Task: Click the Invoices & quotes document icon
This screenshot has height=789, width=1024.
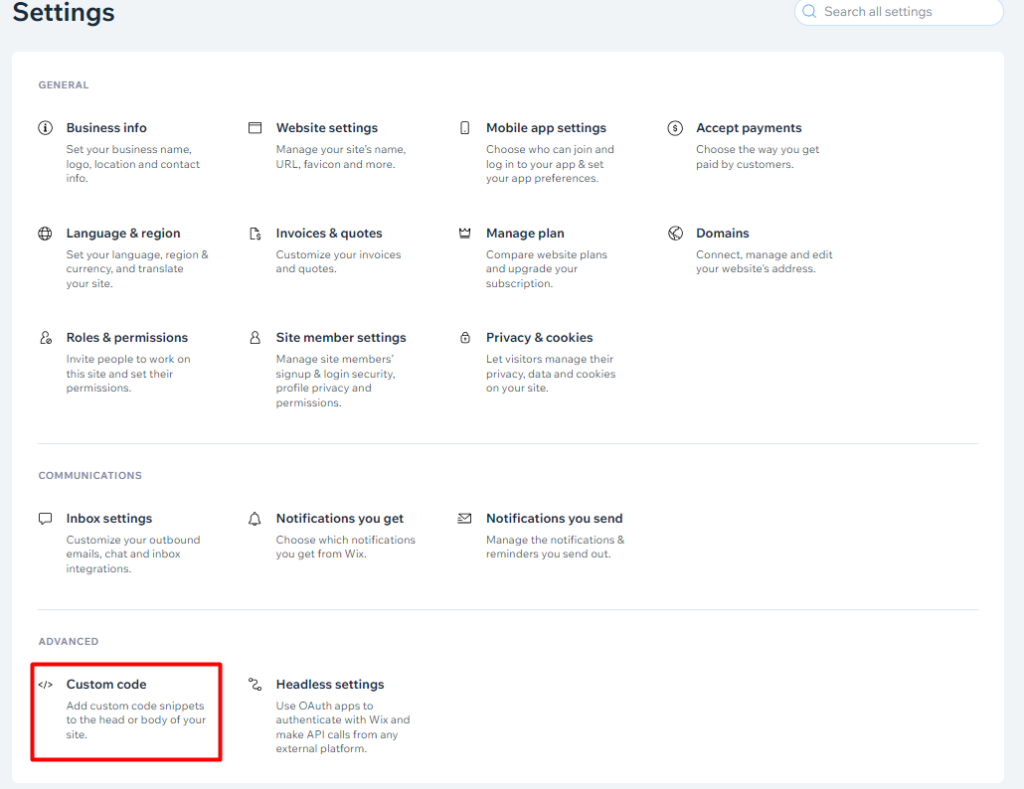Action: (x=255, y=233)
